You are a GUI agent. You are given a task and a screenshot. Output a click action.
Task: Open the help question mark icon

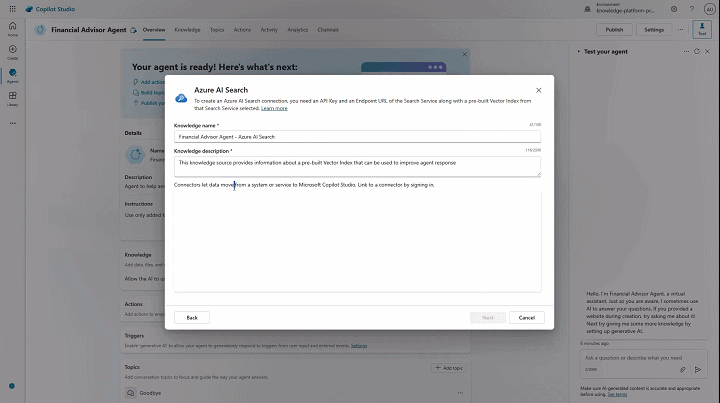(x=691, y=9)
